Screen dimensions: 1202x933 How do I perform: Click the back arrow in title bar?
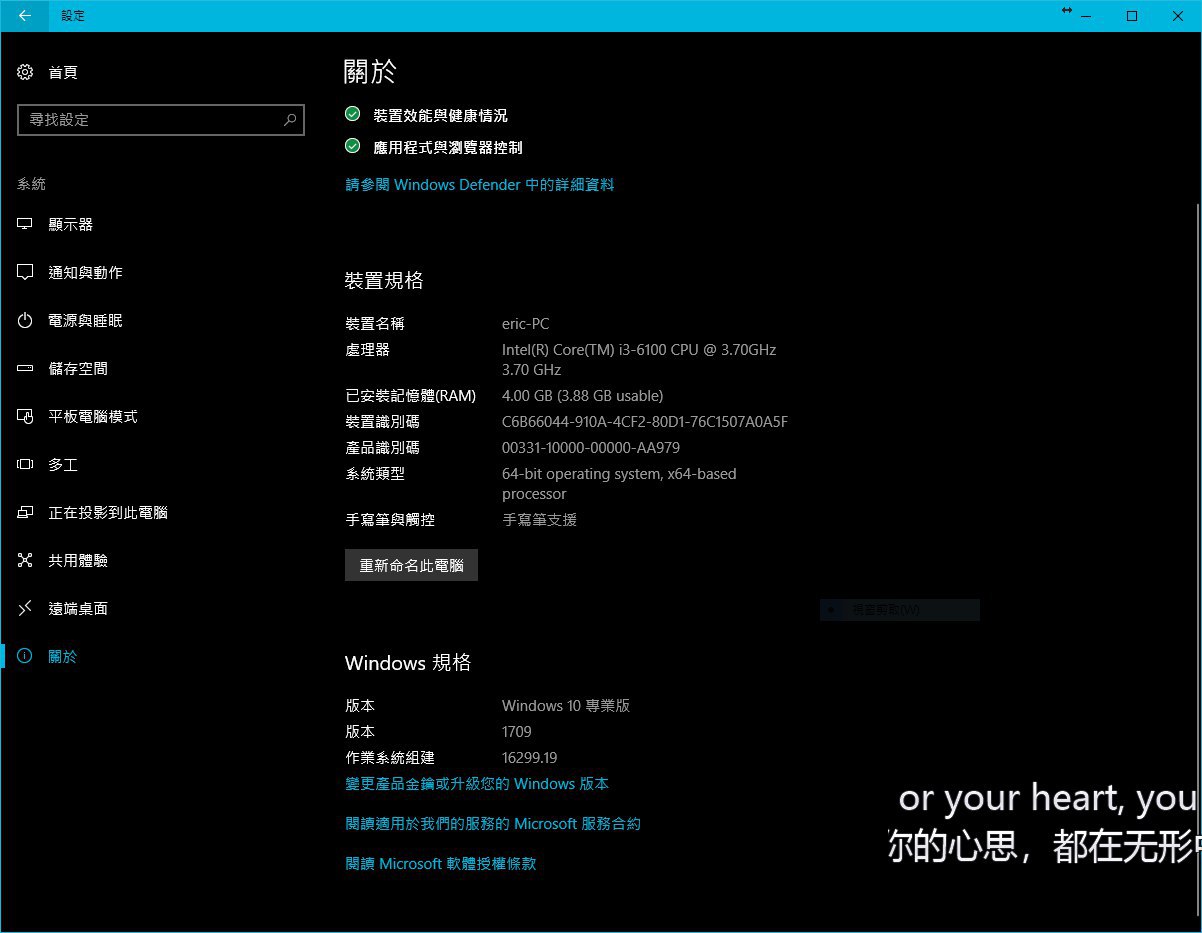pyautogui.click(x=24, y=16)
